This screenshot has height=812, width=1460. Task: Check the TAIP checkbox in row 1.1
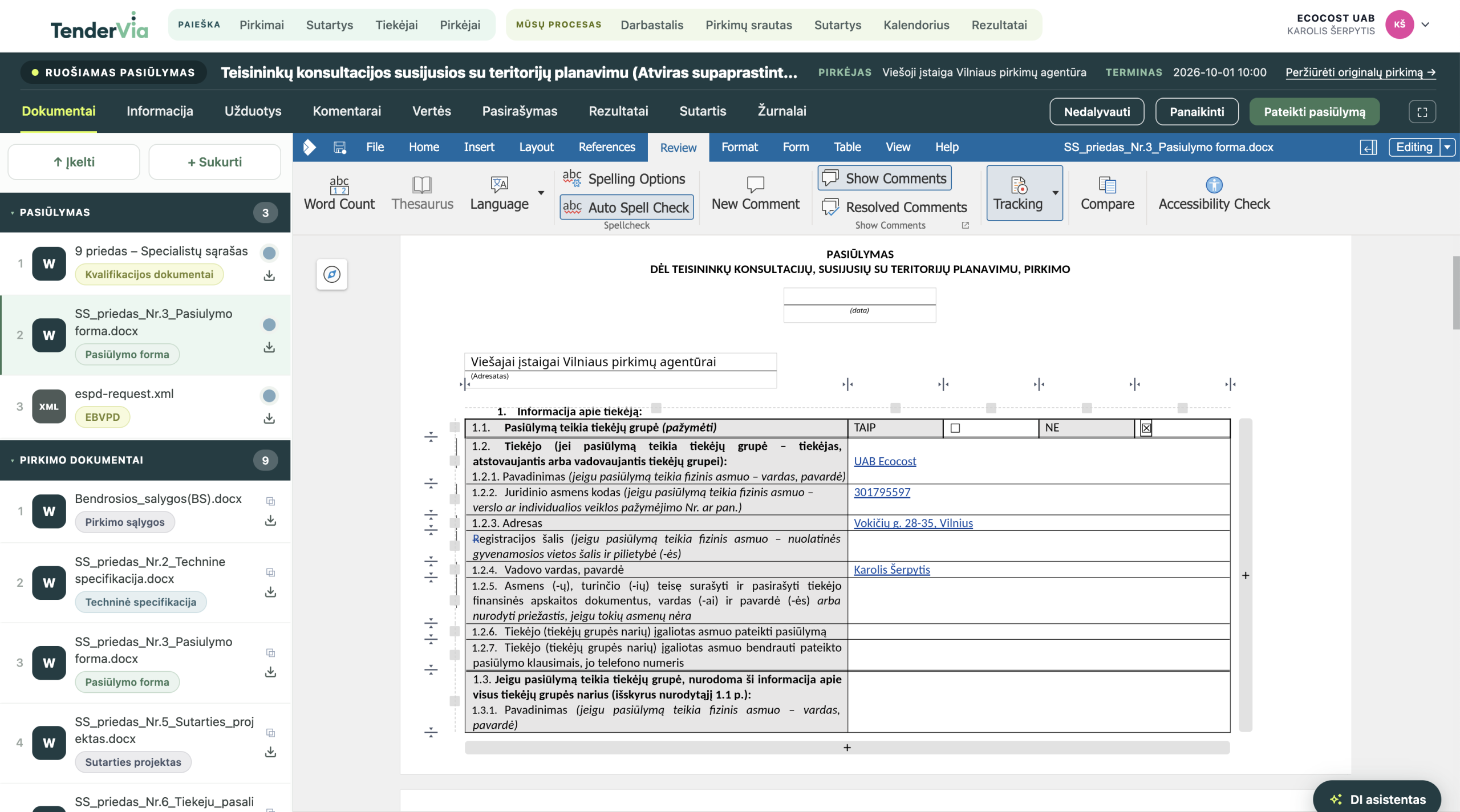pos(955,428)
